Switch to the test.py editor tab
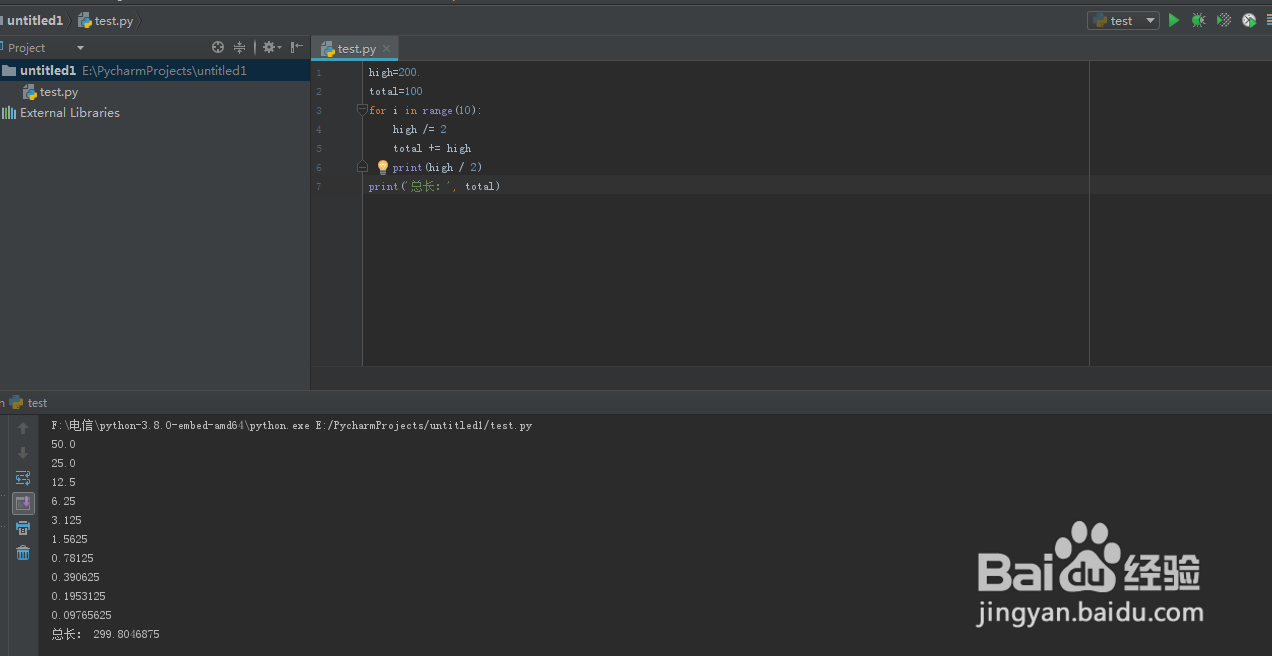Image resolution: width=1272 pixels, height=656 pixels. pos(350,48)
